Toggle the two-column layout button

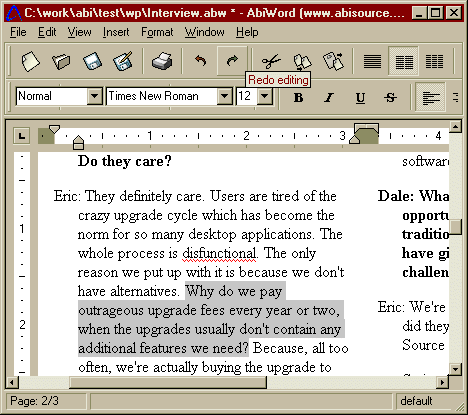click(404, 61)
